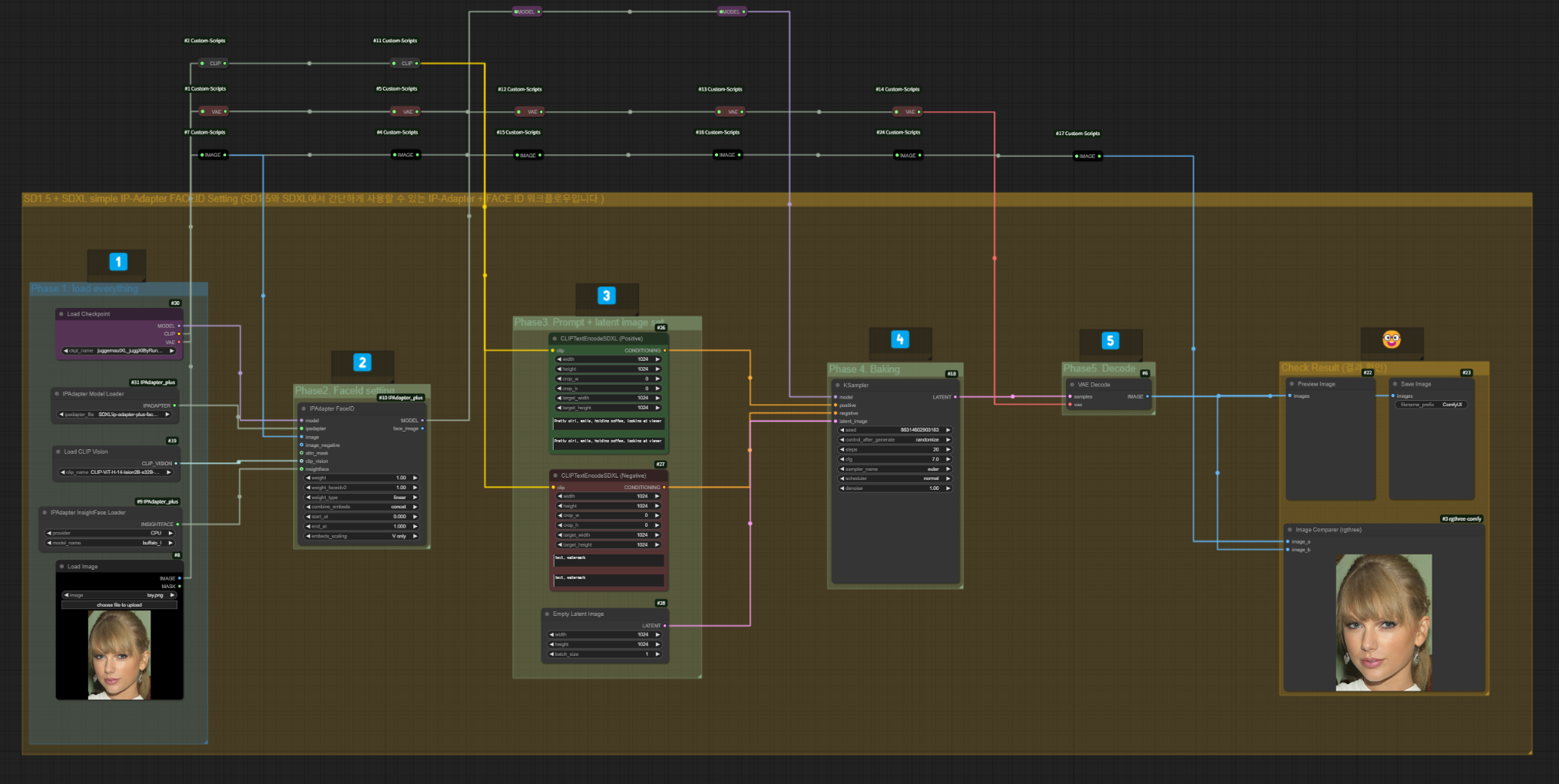Open the ckpt_name selector in Load Checkpoint
Image resolution: width=1559 pixels, height=784 pixels.
click(x=118, y=351)
